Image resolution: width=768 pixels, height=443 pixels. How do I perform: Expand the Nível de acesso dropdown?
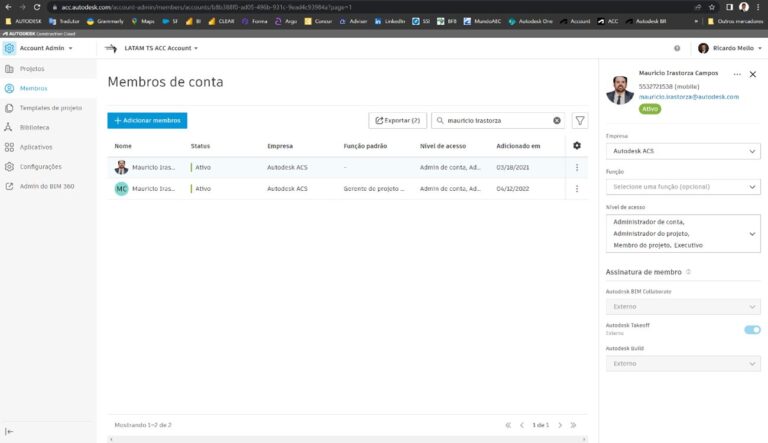(683, 233)
